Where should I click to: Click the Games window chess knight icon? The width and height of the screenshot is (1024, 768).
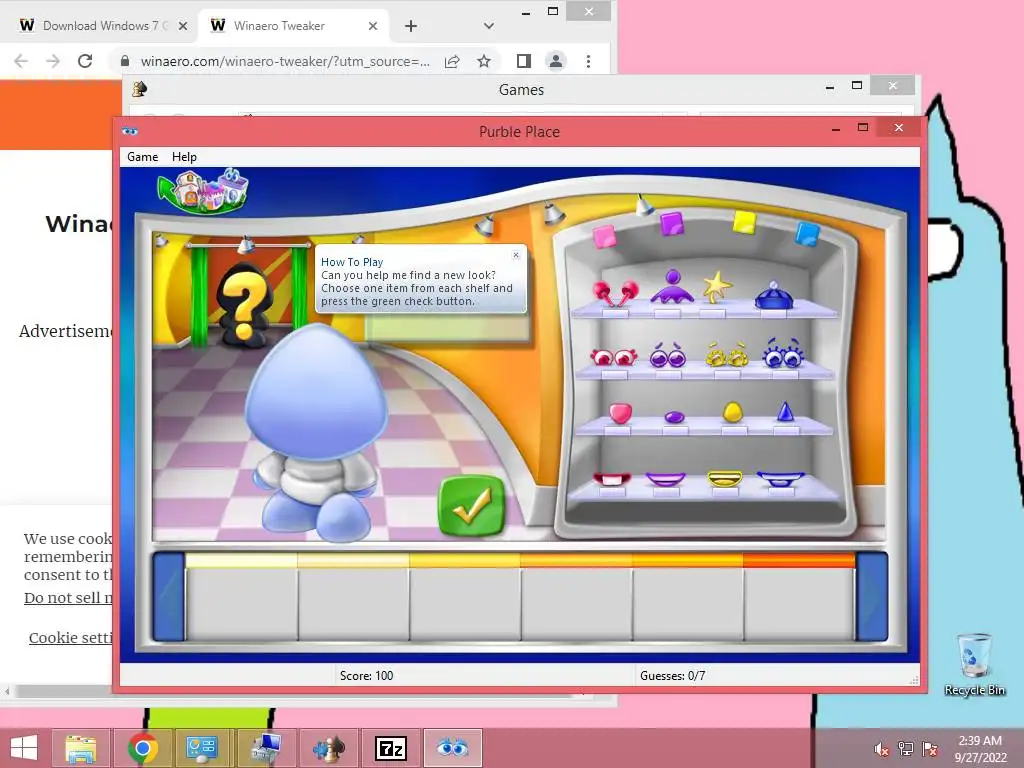139,89
